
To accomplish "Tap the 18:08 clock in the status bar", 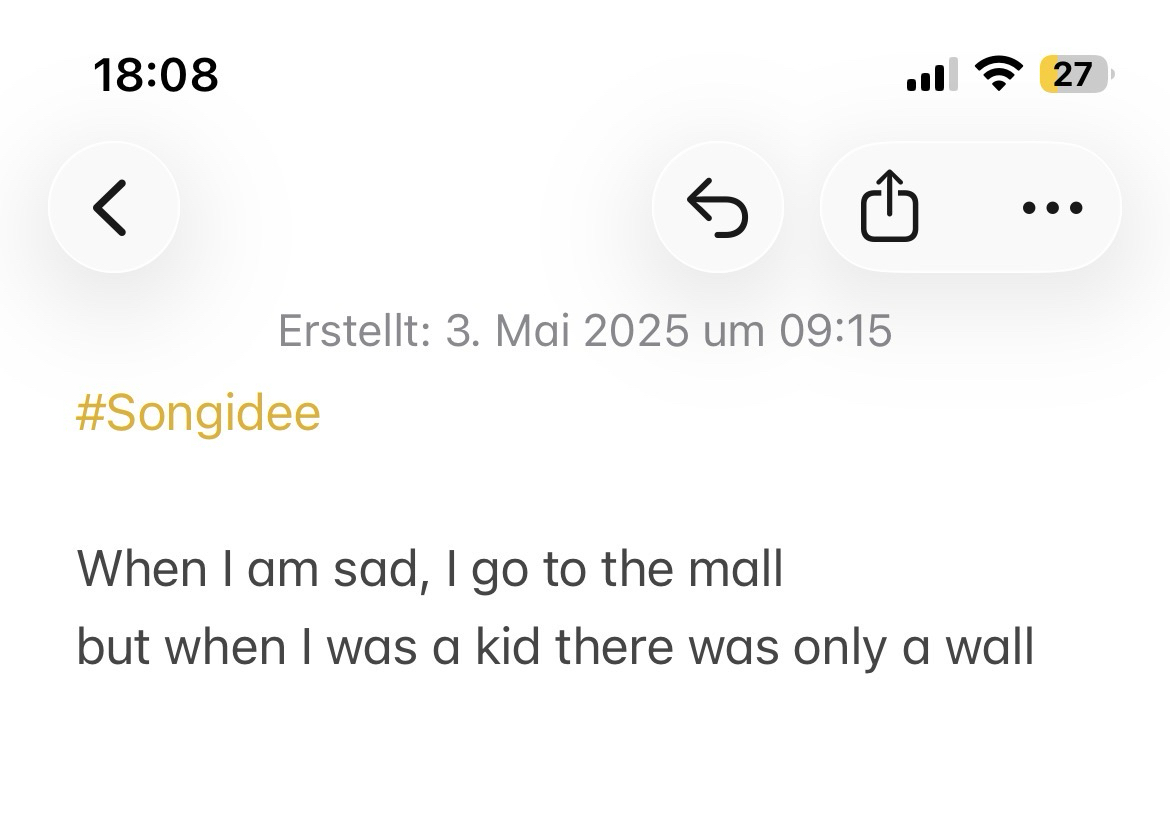I will coord(156,75).
